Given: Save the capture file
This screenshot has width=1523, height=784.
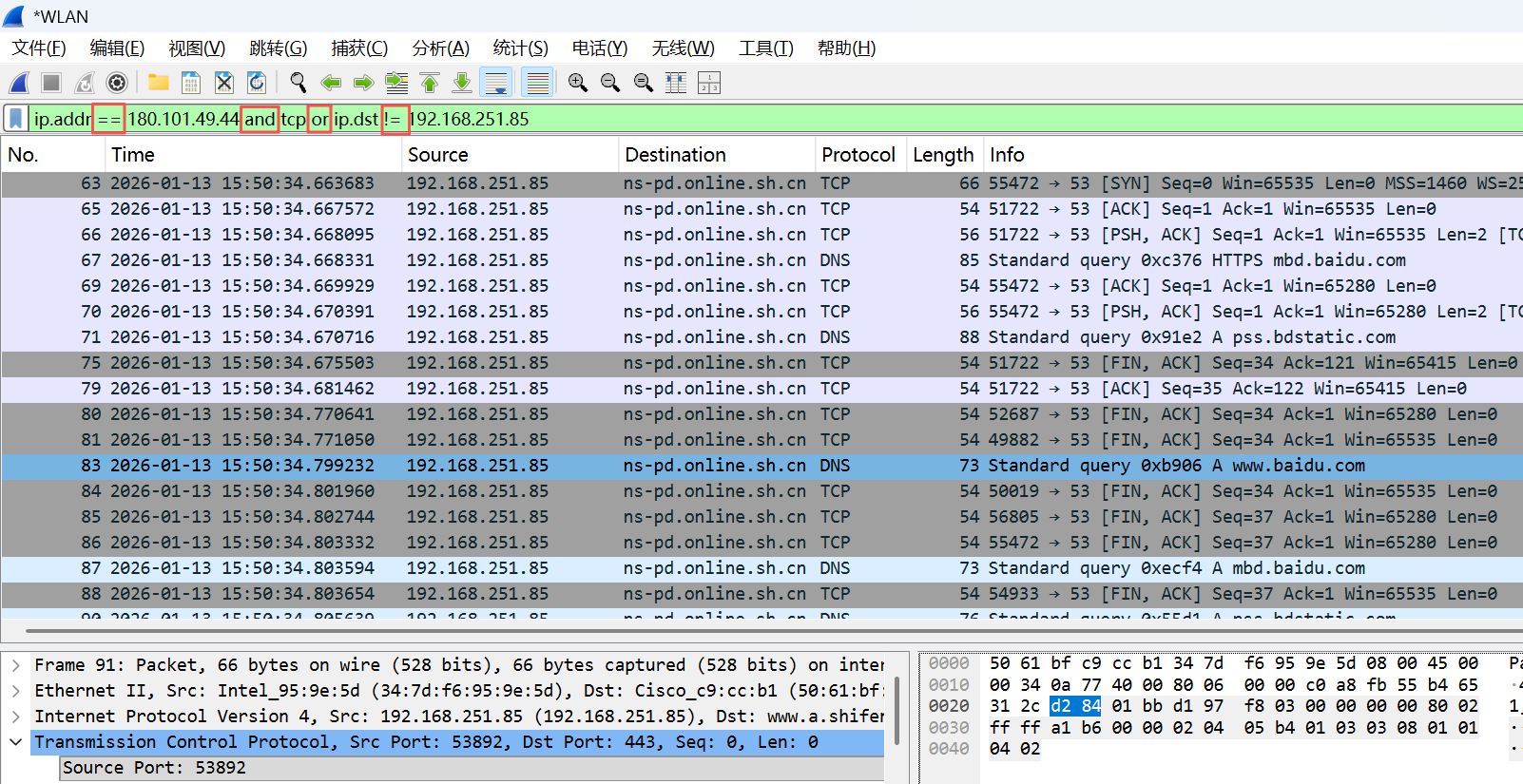Looking at the screenshot, I should click(191, 83).
